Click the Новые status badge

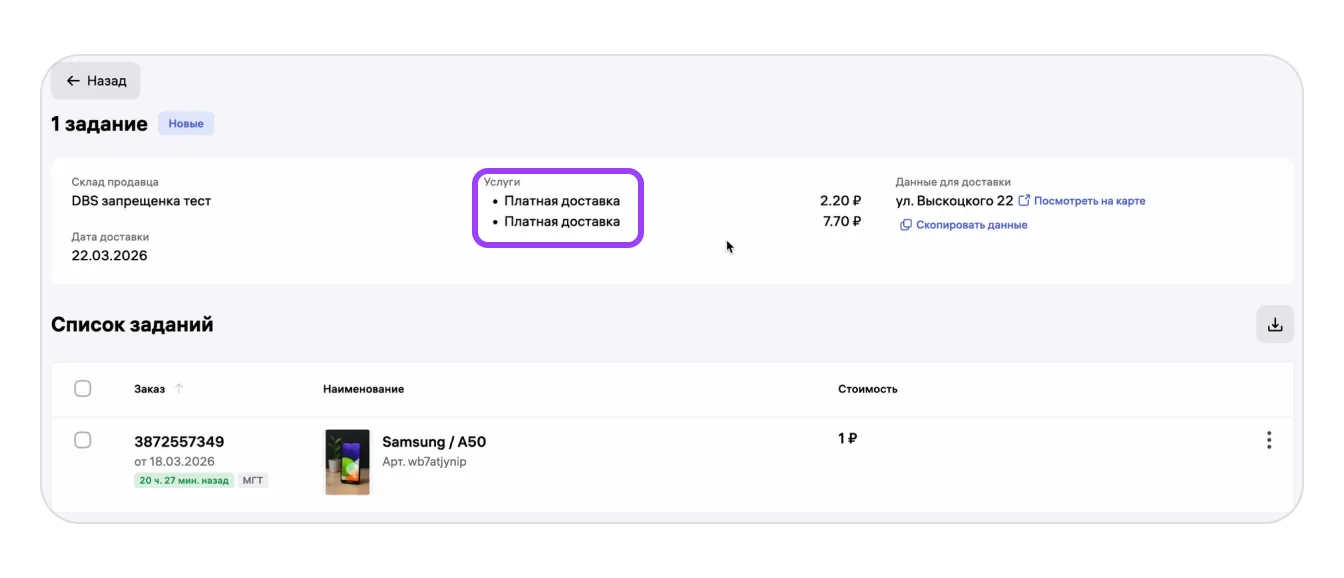click(186, 124)
